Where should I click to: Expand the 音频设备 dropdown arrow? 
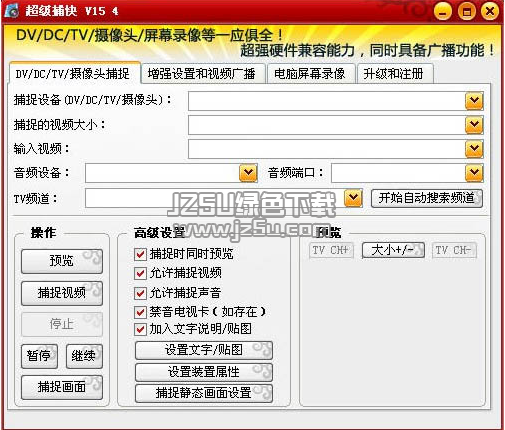pos(248,173)
